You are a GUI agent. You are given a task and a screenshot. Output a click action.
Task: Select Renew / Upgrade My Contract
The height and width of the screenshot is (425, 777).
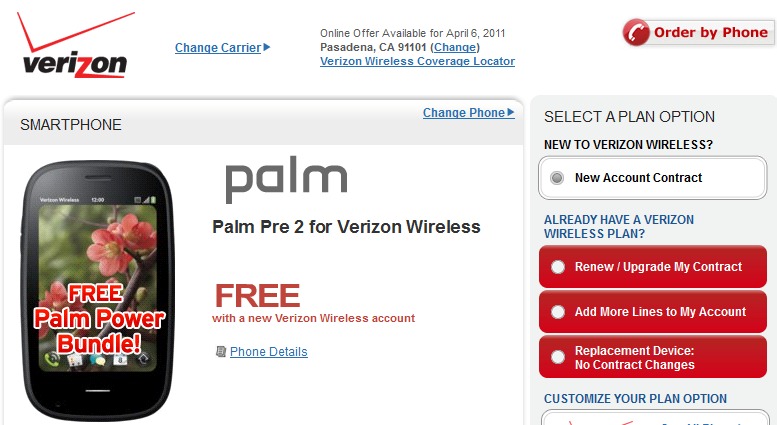[x=557, y=267]
